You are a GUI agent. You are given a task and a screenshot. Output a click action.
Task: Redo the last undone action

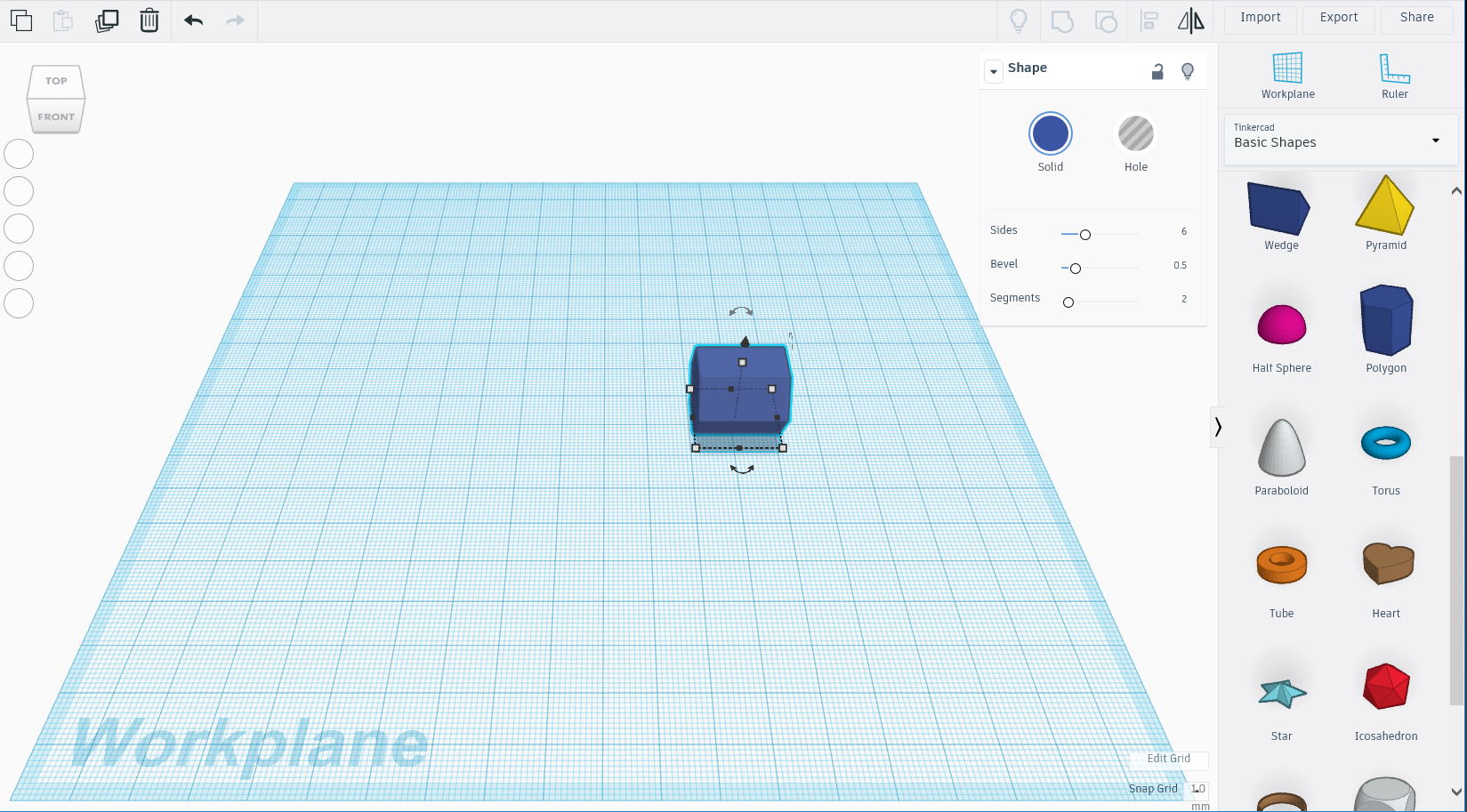click(235, 20)
